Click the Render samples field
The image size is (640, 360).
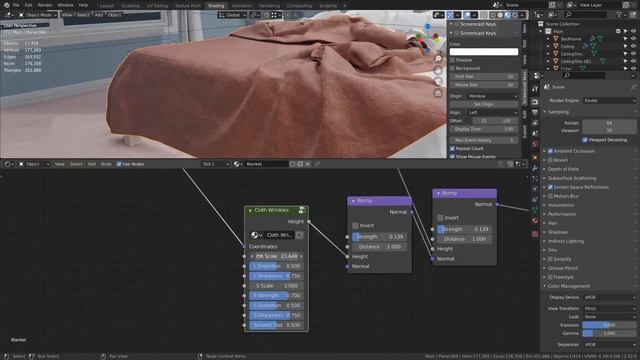tap(609, 123)
